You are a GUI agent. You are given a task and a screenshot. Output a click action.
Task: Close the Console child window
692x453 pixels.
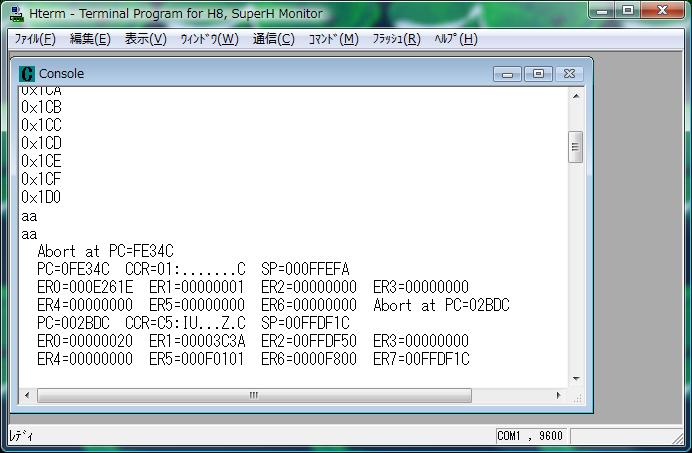[x=568, y=74]
